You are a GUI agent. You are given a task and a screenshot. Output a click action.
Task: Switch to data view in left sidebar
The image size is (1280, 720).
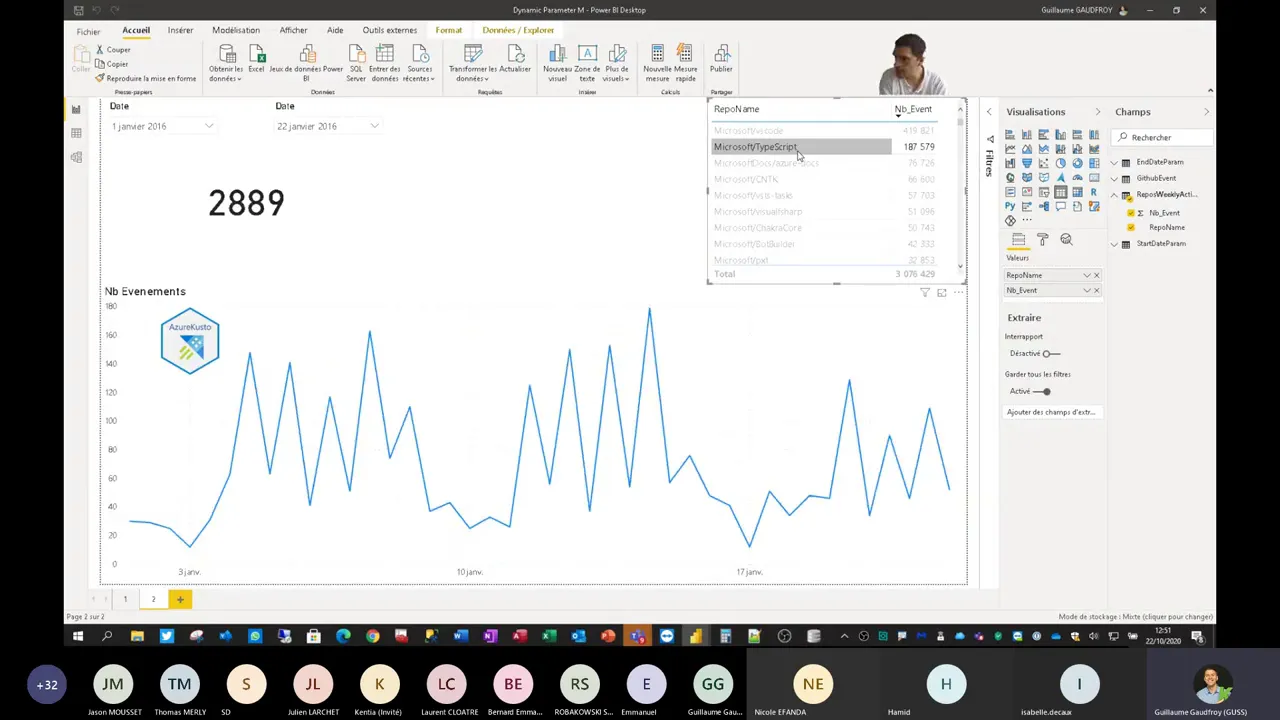pos(76,133)
